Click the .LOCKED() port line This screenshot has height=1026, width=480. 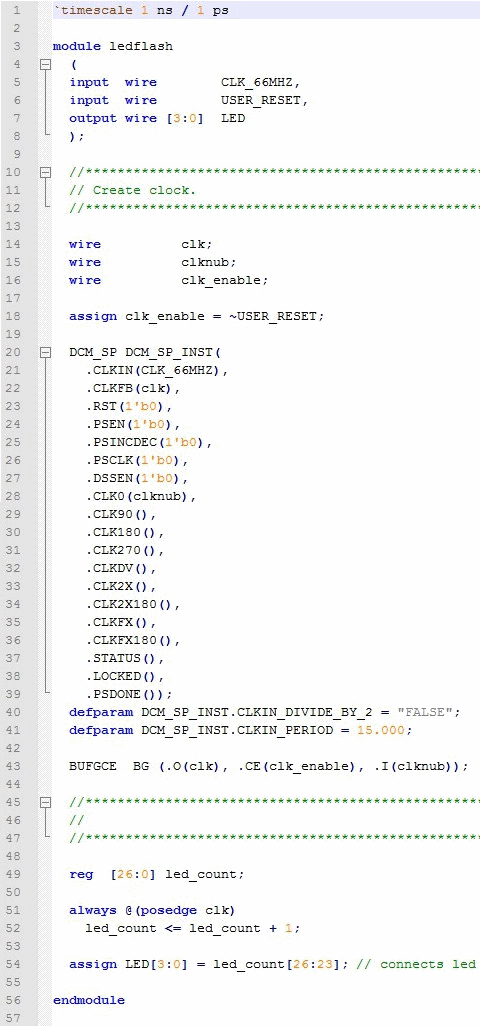(125, 676)
